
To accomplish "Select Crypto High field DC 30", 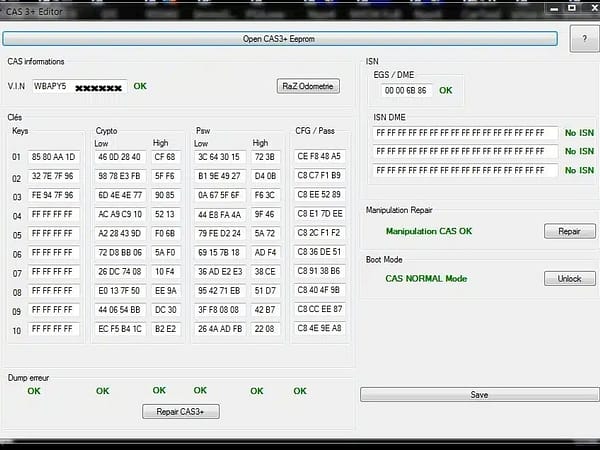I will (166, 310).
